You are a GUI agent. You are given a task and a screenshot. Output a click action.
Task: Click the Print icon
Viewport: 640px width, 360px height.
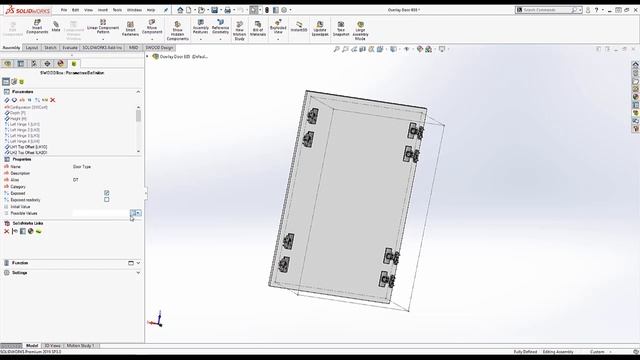point(228,10)
